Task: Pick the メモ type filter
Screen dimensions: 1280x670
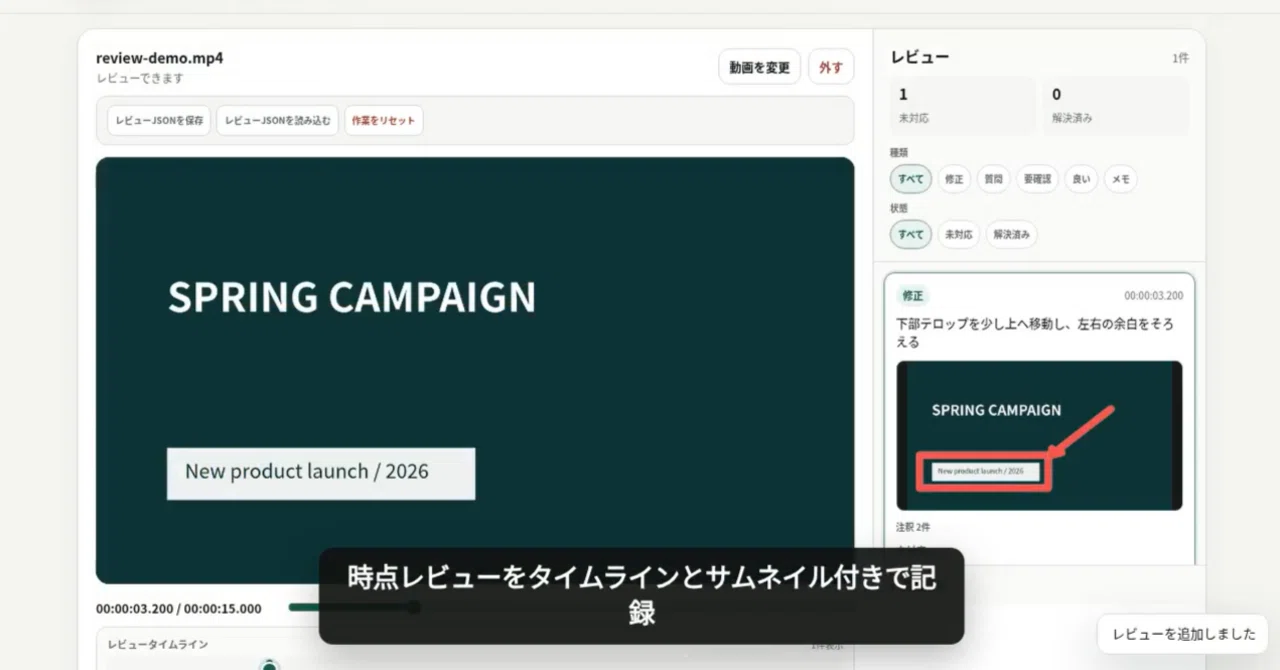Action: [x=1121, y=179]
